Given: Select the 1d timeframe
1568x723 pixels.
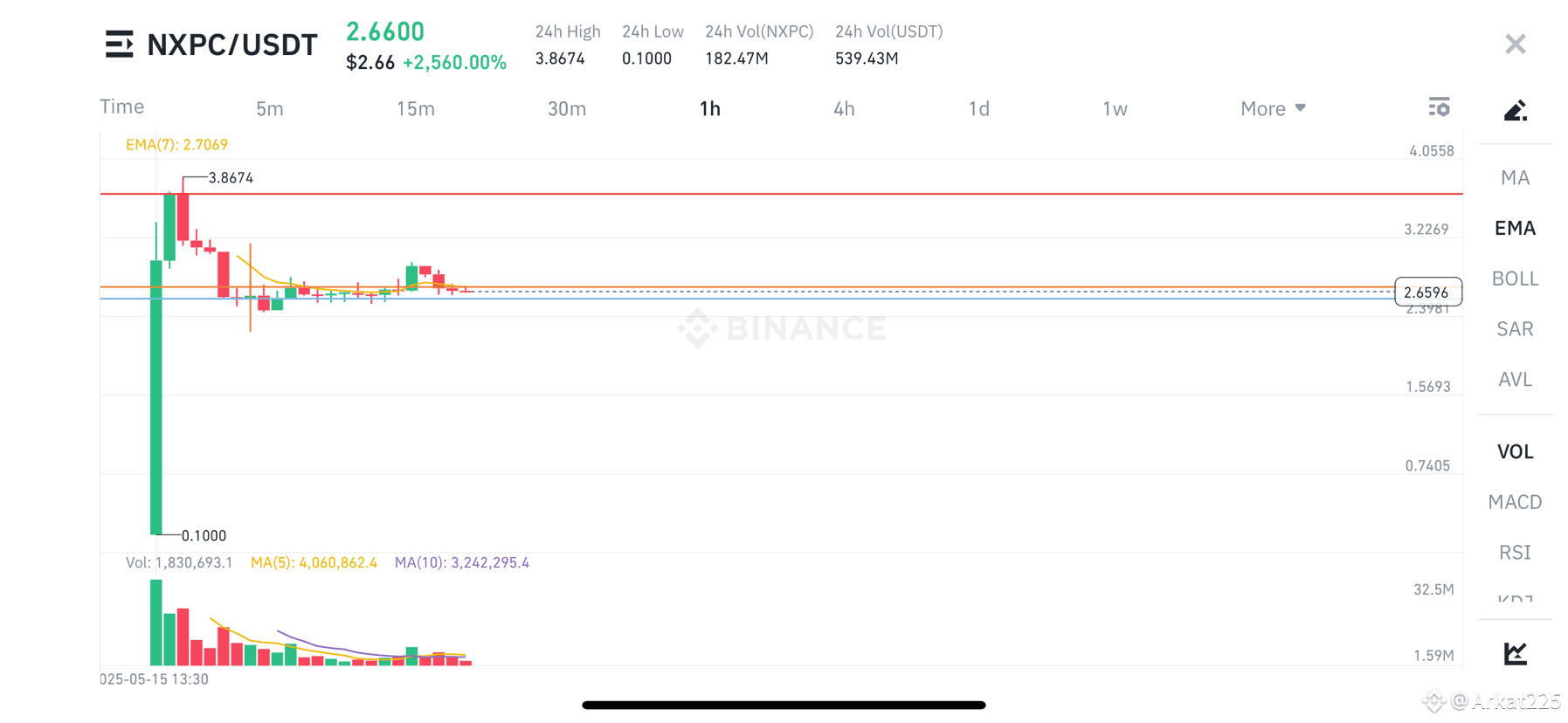Looking at the screenshot, I should [979, 108].
